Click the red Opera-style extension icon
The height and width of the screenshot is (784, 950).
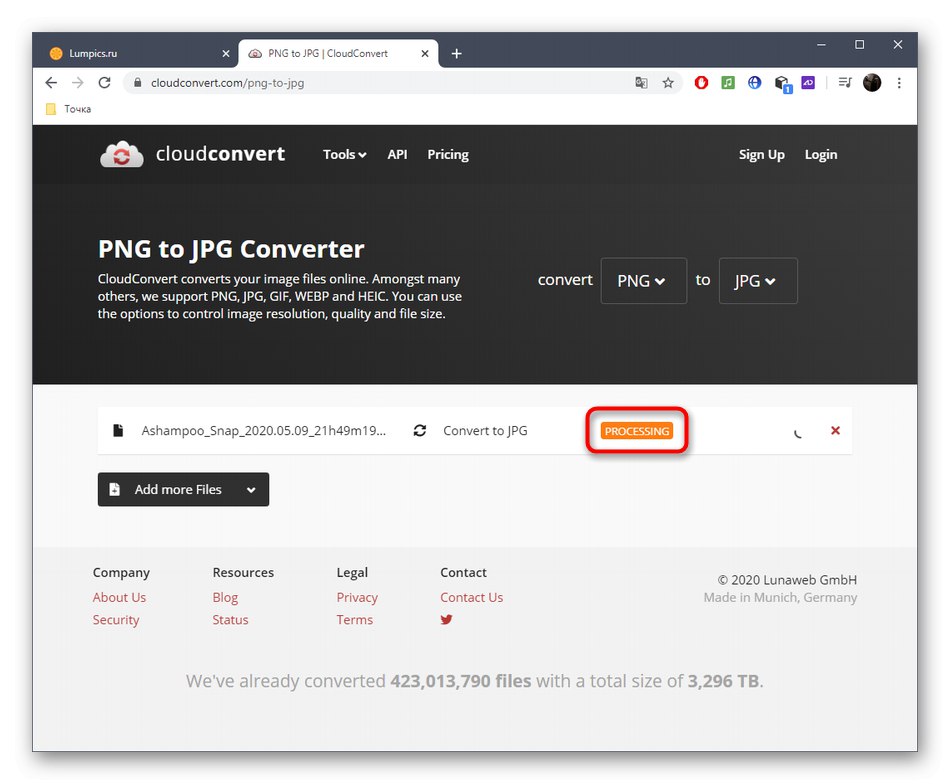click(x=701, y=82)
